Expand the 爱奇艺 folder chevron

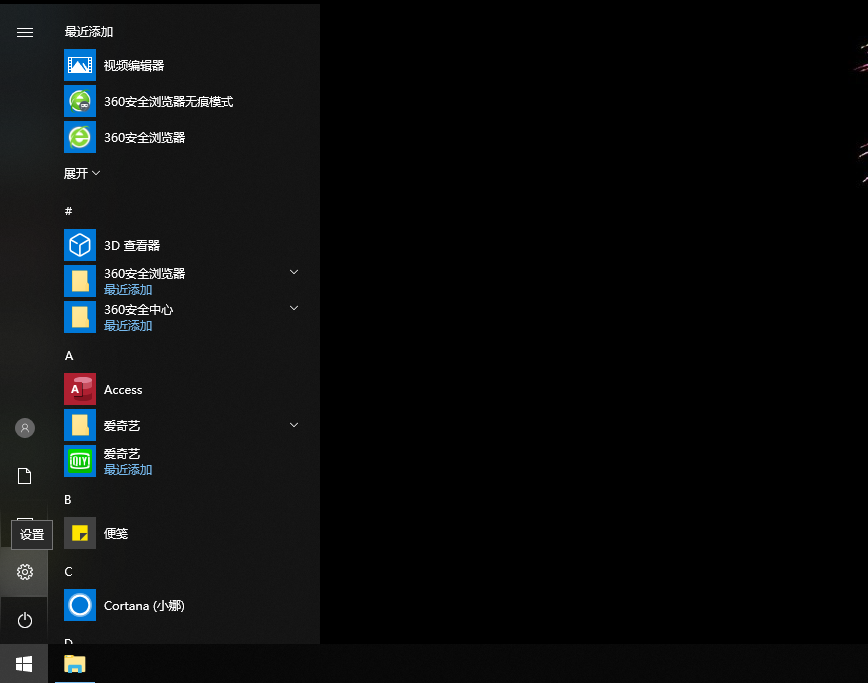point(294,425)
